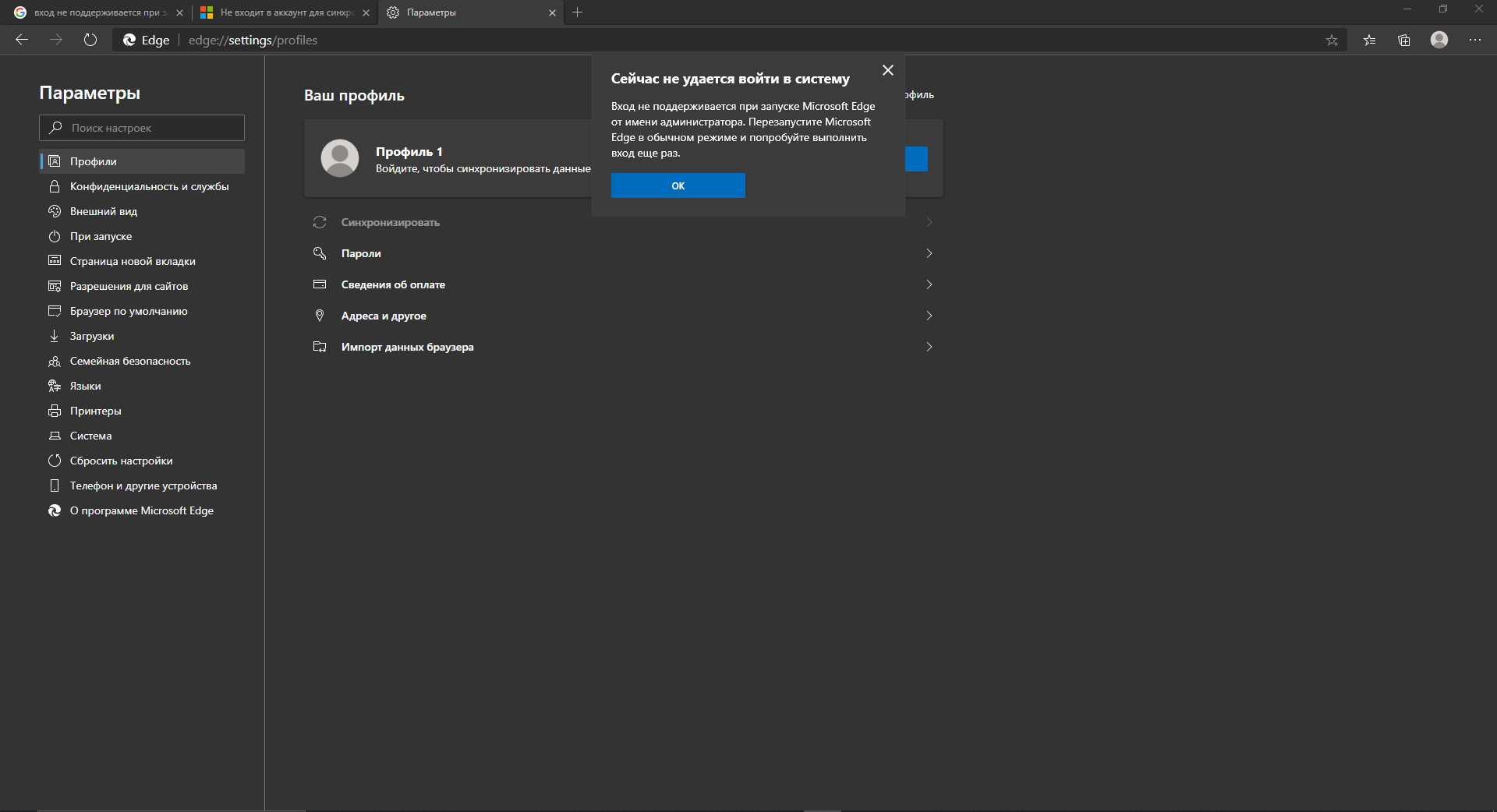This screenshot has height=812, width=1497.
Task: Open Страница новой вкладки settings
Action: [142, 261]
